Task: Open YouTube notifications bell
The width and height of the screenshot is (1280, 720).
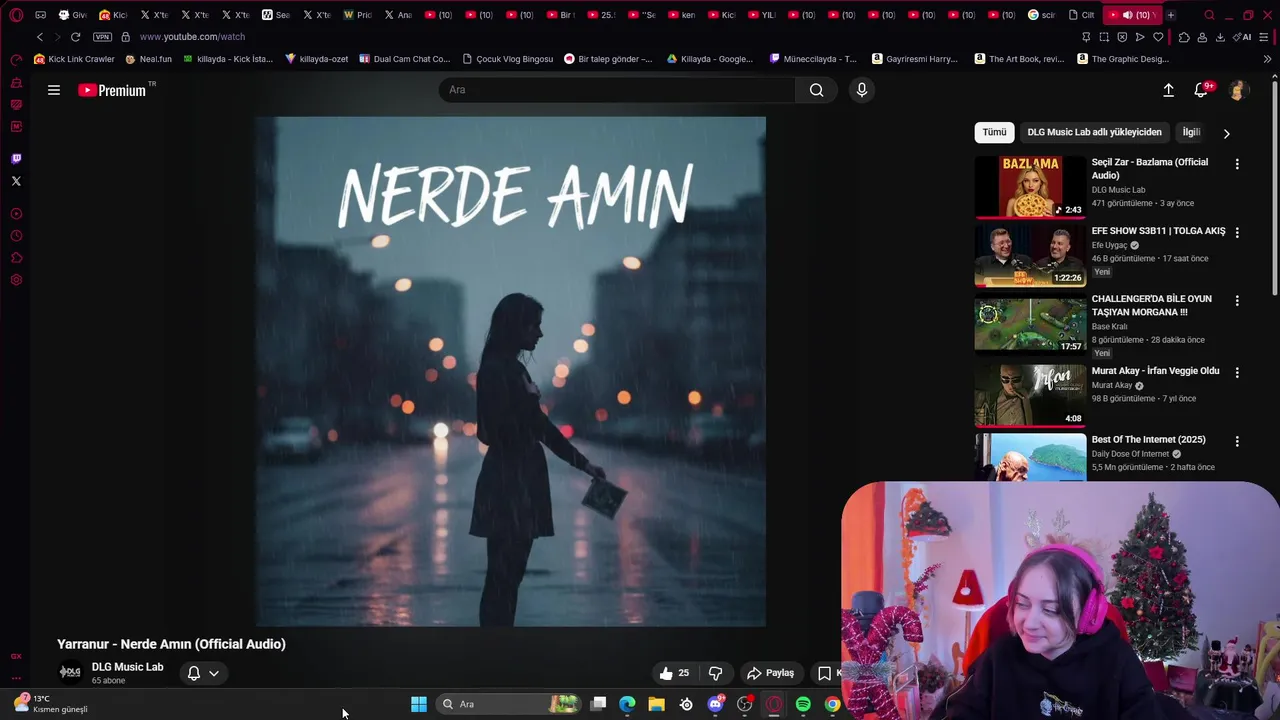Action: [x=1202, y=90]
